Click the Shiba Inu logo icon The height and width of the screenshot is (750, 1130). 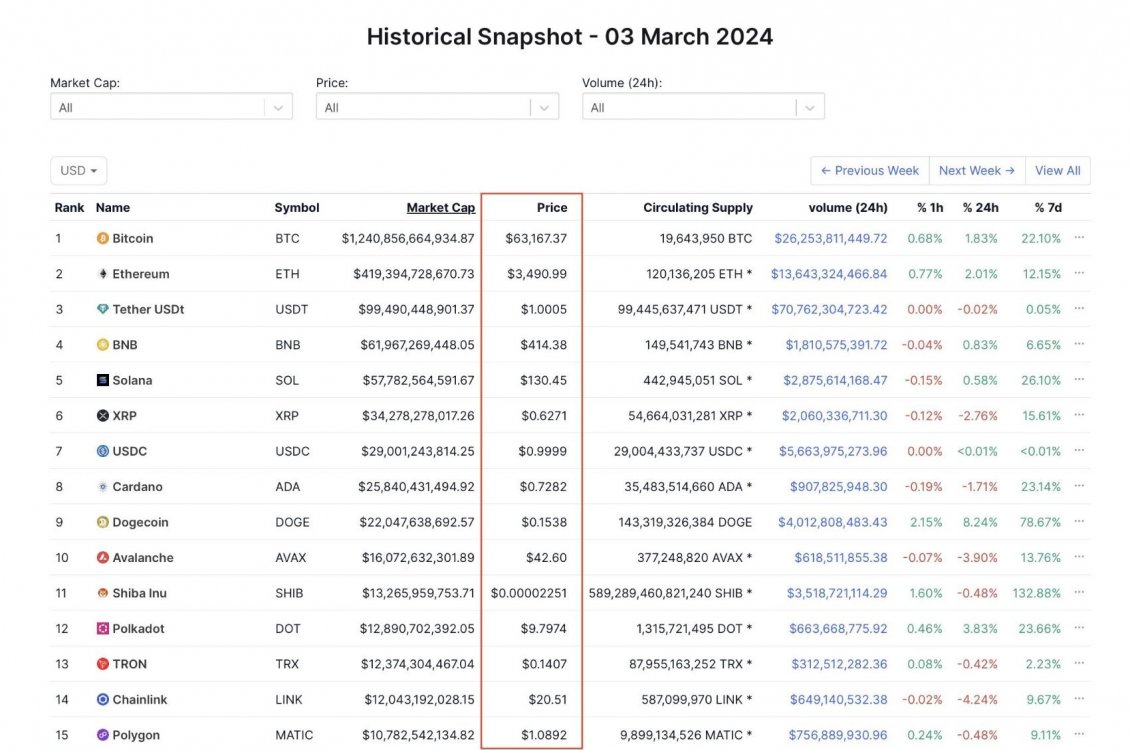[102, 593]
